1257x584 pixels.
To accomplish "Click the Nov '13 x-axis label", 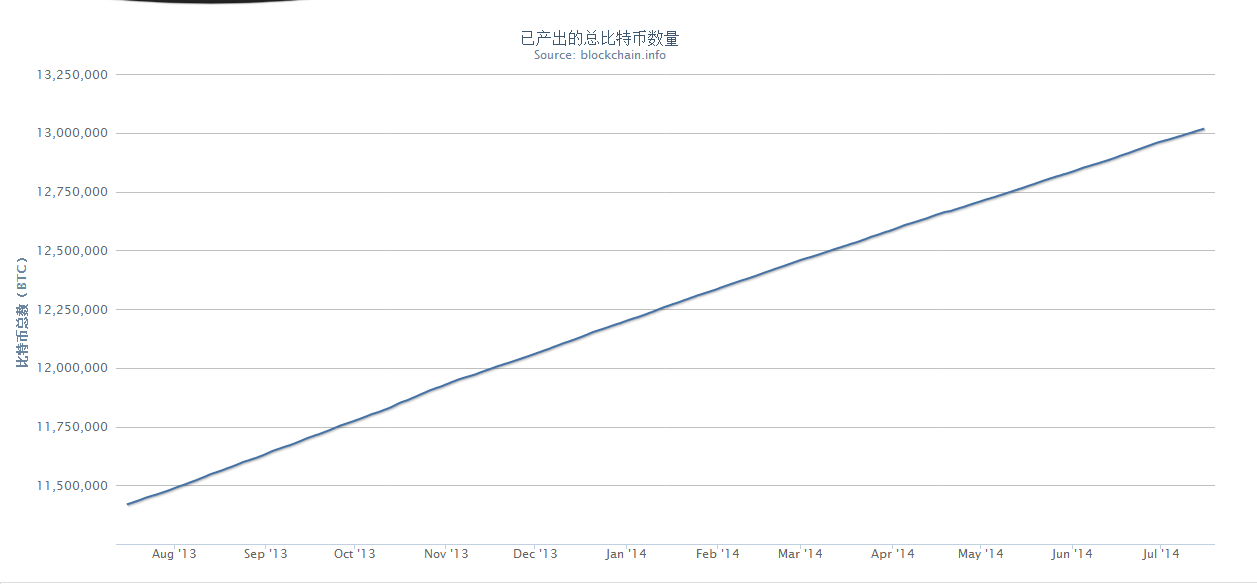I will [446, 553].
